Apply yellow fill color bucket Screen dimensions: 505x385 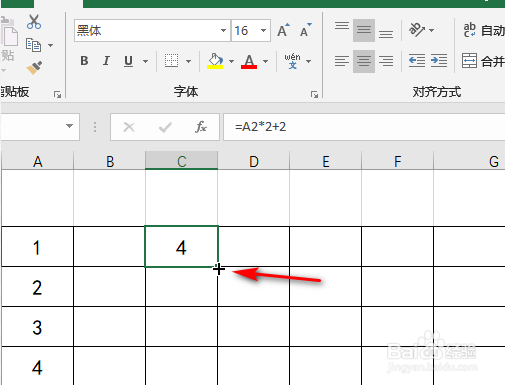pyautogui.click(x=215, y=61)
